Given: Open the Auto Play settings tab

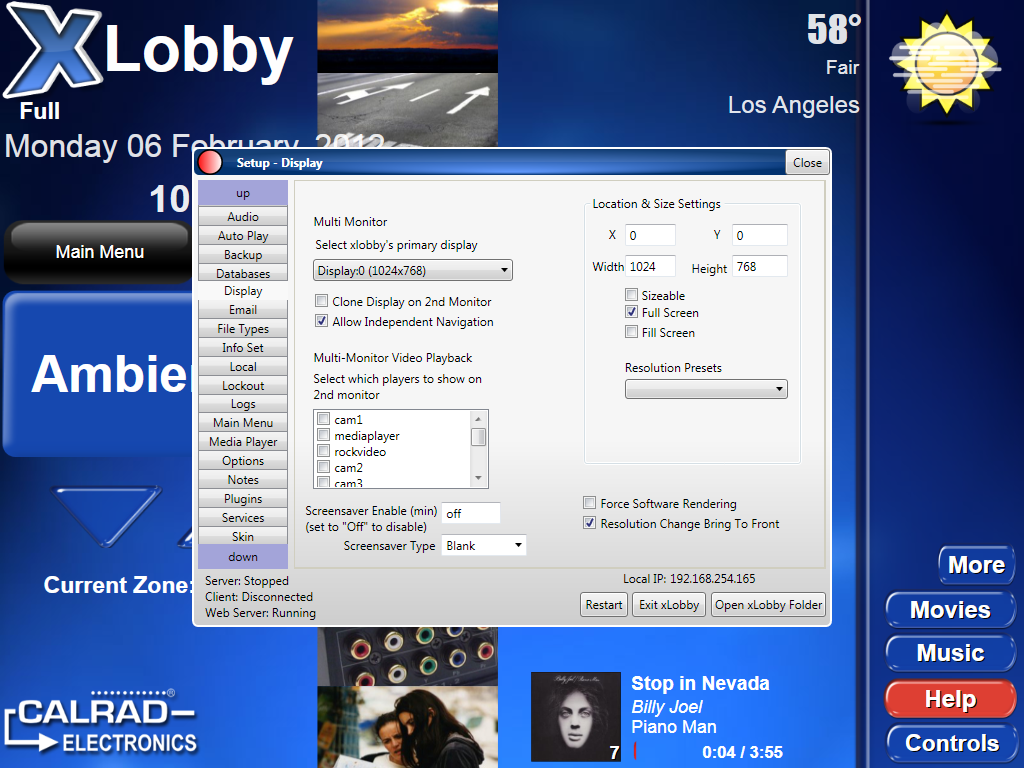Looking at the screenshot, I should click(x=243, y=235).
